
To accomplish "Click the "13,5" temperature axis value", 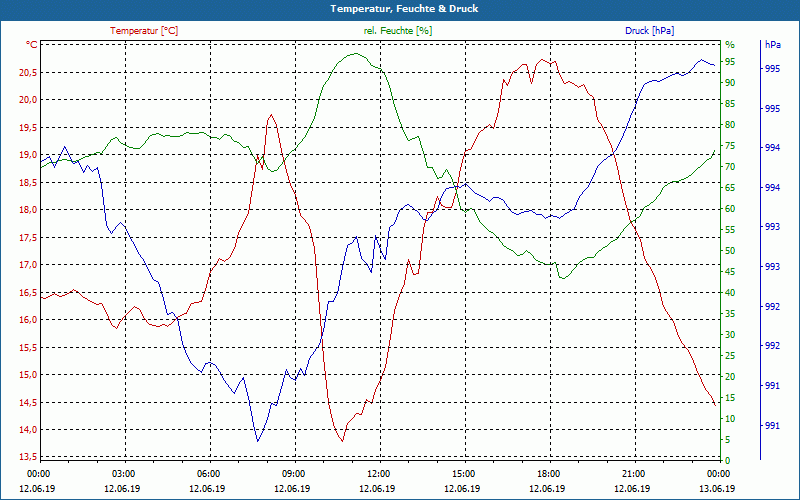I will 28,457.
